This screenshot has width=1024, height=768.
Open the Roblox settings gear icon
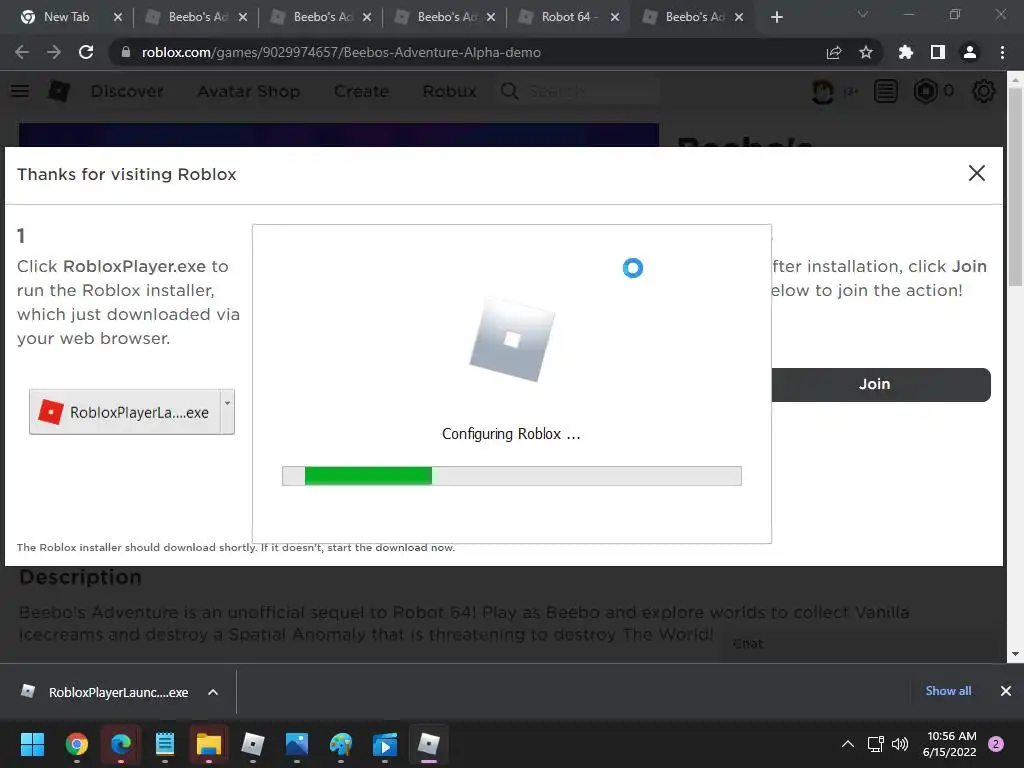(x=984, y=91)
